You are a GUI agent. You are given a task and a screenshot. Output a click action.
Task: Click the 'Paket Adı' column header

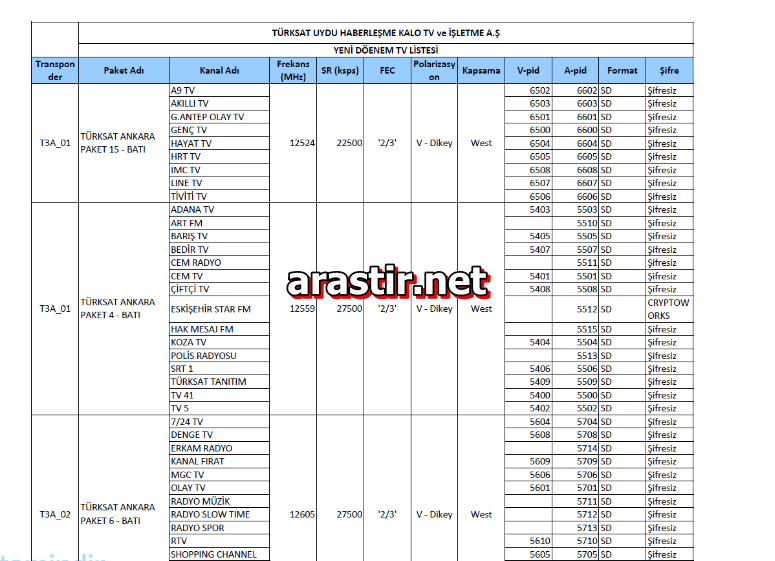[124, 70]
